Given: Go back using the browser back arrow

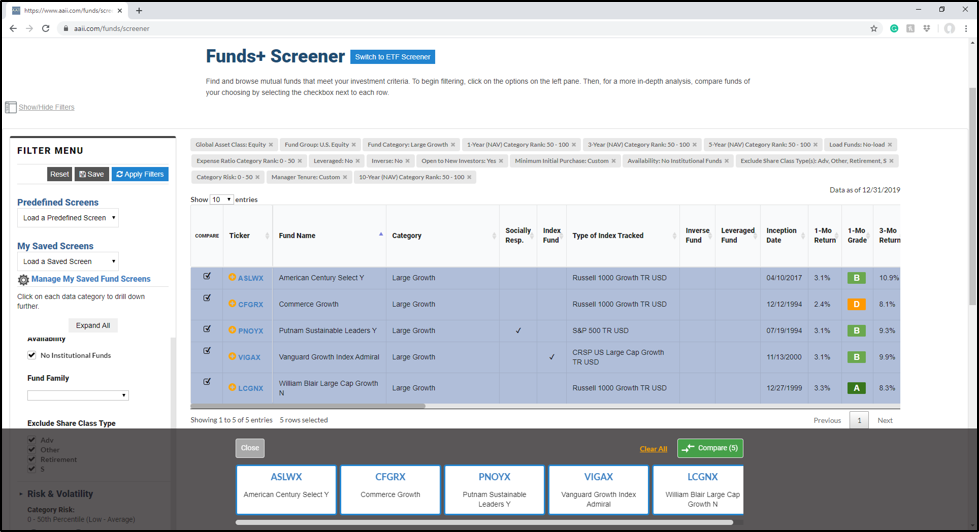Looking at the screenshot, I should tap(13, 29).
